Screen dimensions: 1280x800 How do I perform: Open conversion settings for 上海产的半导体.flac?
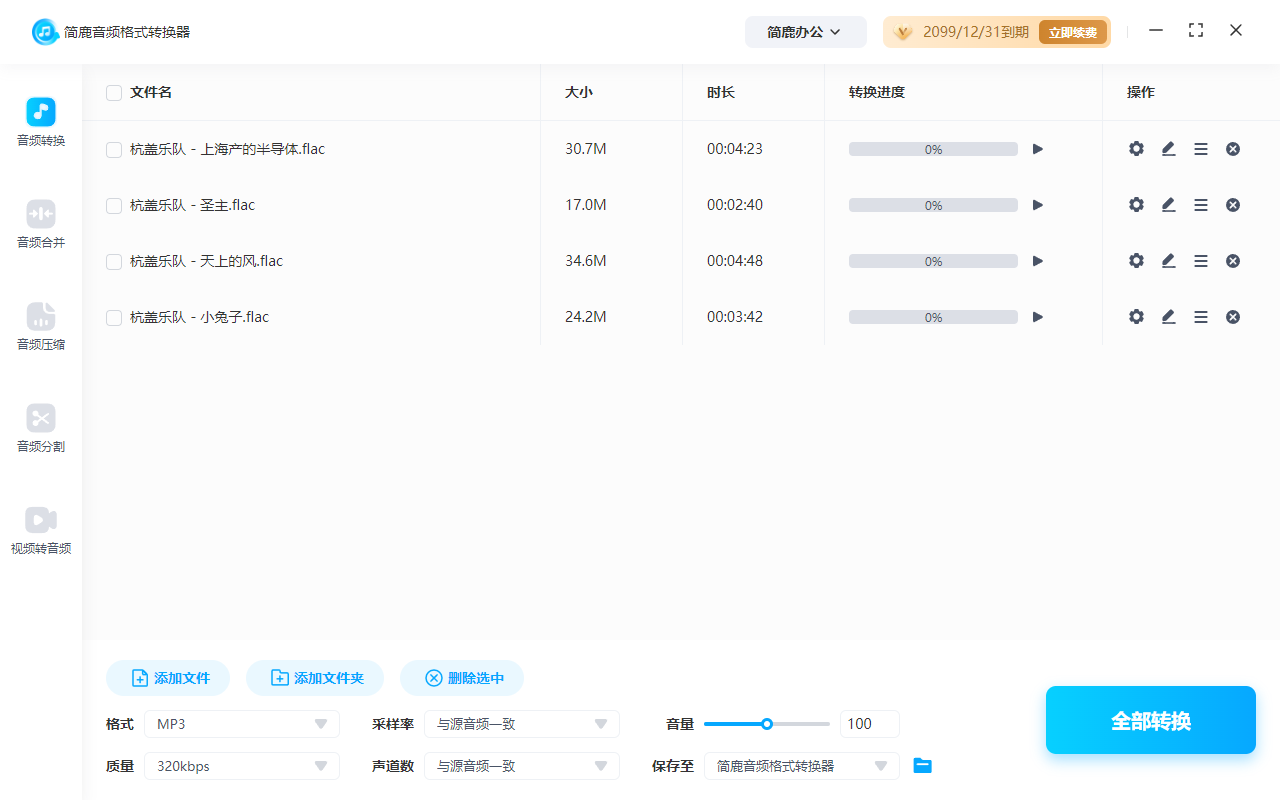(x=1136, y=148)
